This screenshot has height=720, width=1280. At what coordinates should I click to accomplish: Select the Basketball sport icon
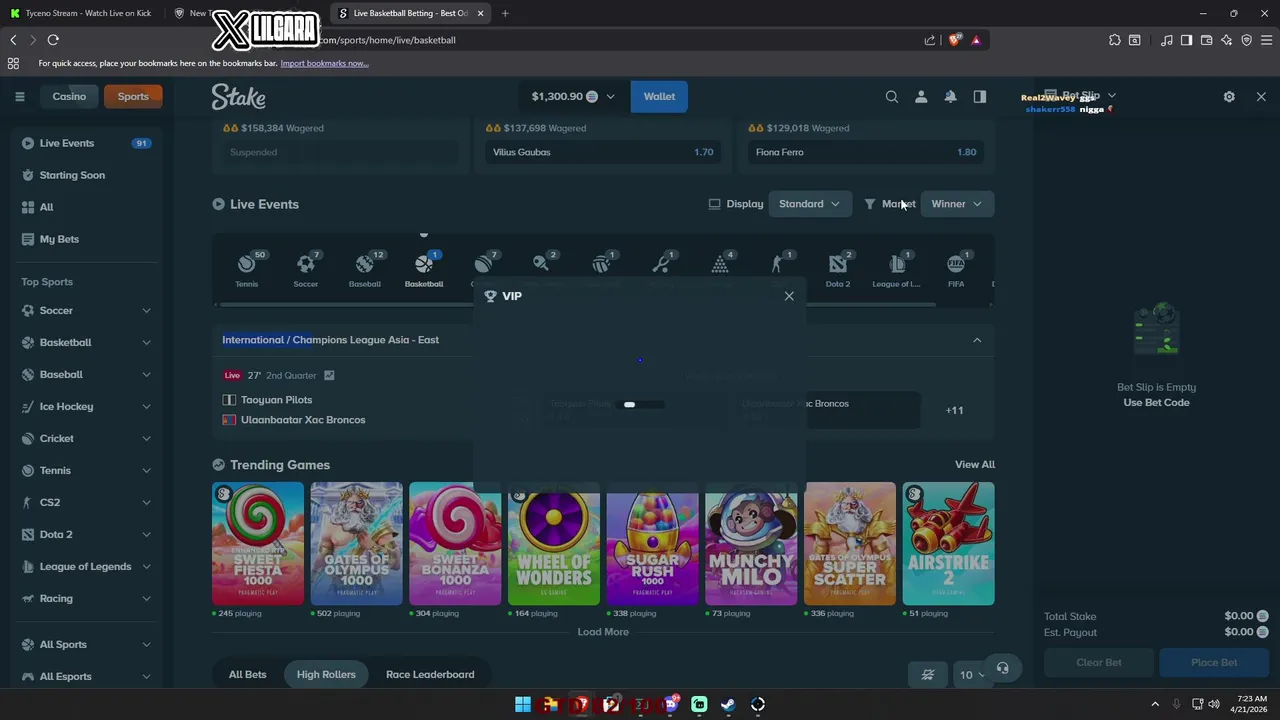coord(424,270)
